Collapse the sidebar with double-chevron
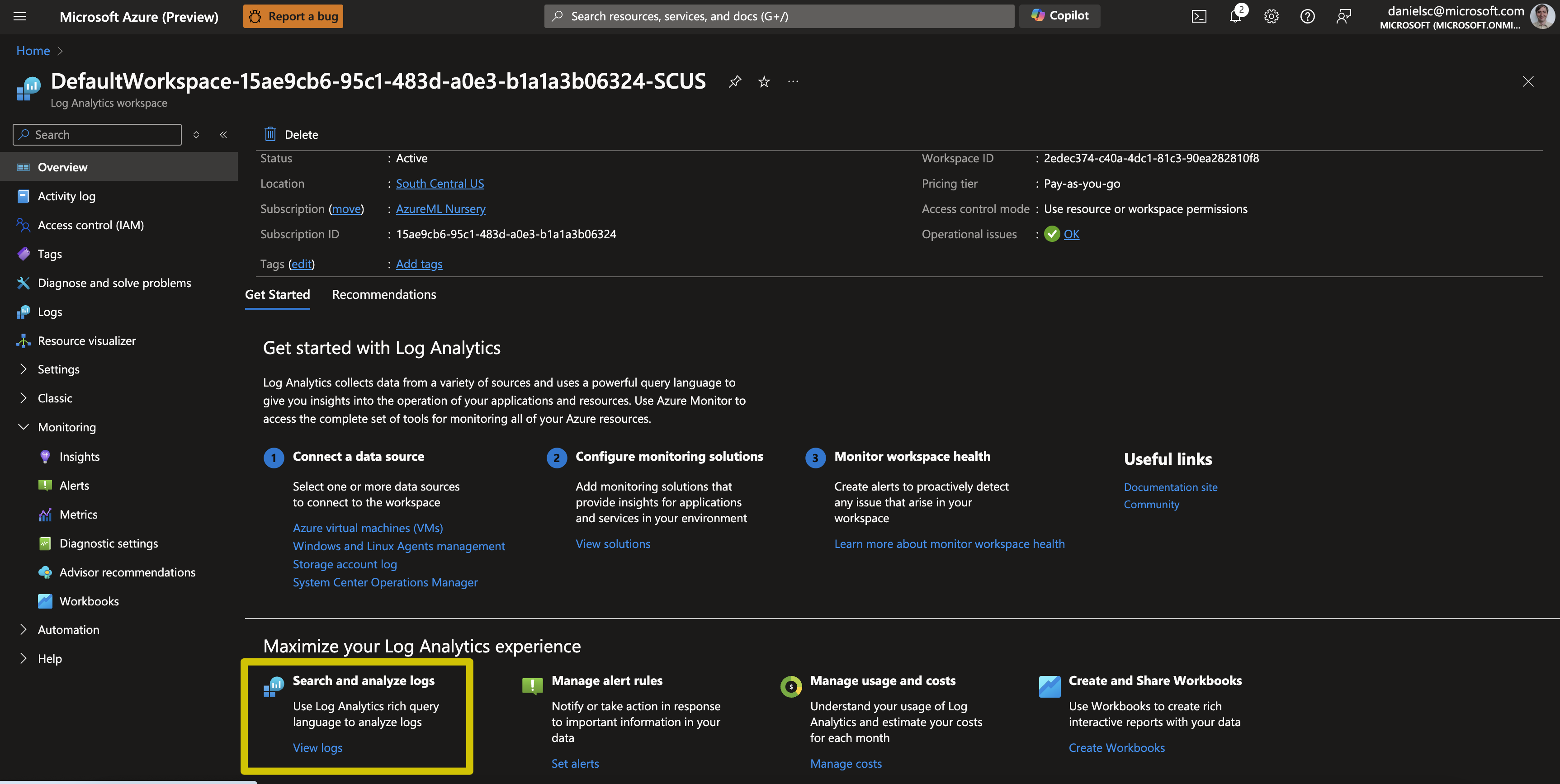The width and height of the screenshot is (1560, 784). (223, 134)
